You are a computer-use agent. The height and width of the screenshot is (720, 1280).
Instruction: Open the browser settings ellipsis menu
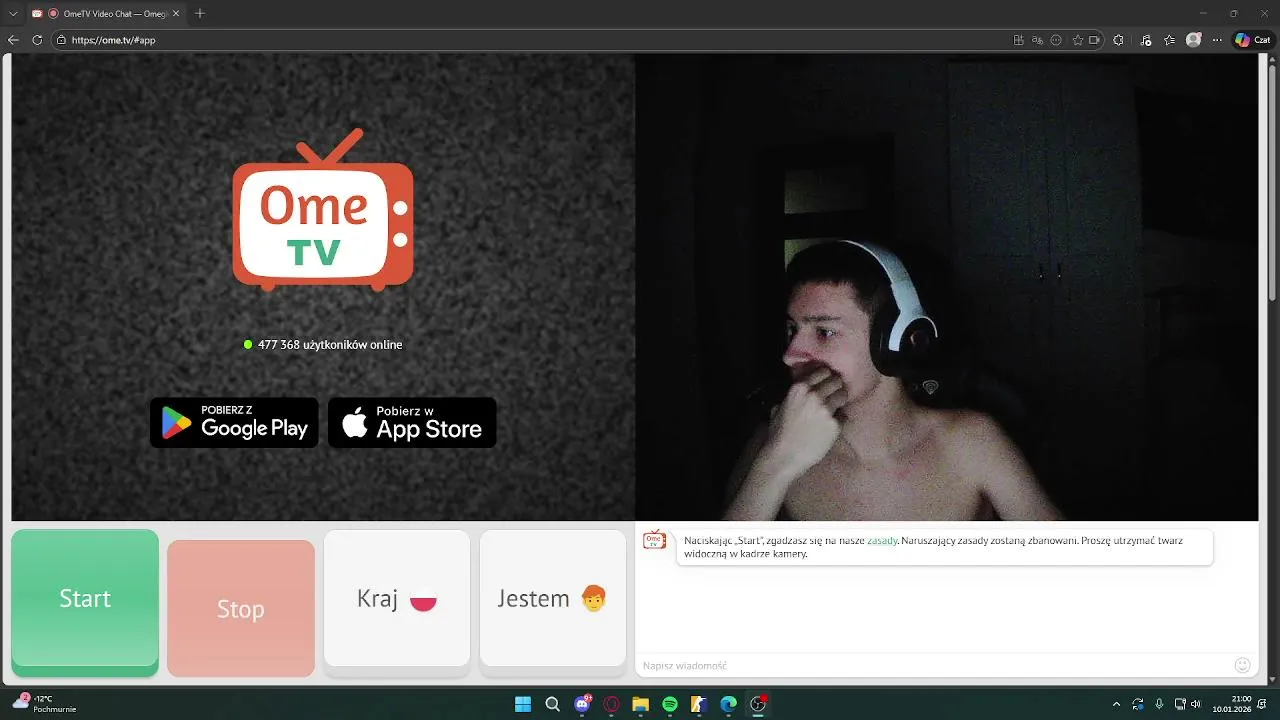point(1217,40)
